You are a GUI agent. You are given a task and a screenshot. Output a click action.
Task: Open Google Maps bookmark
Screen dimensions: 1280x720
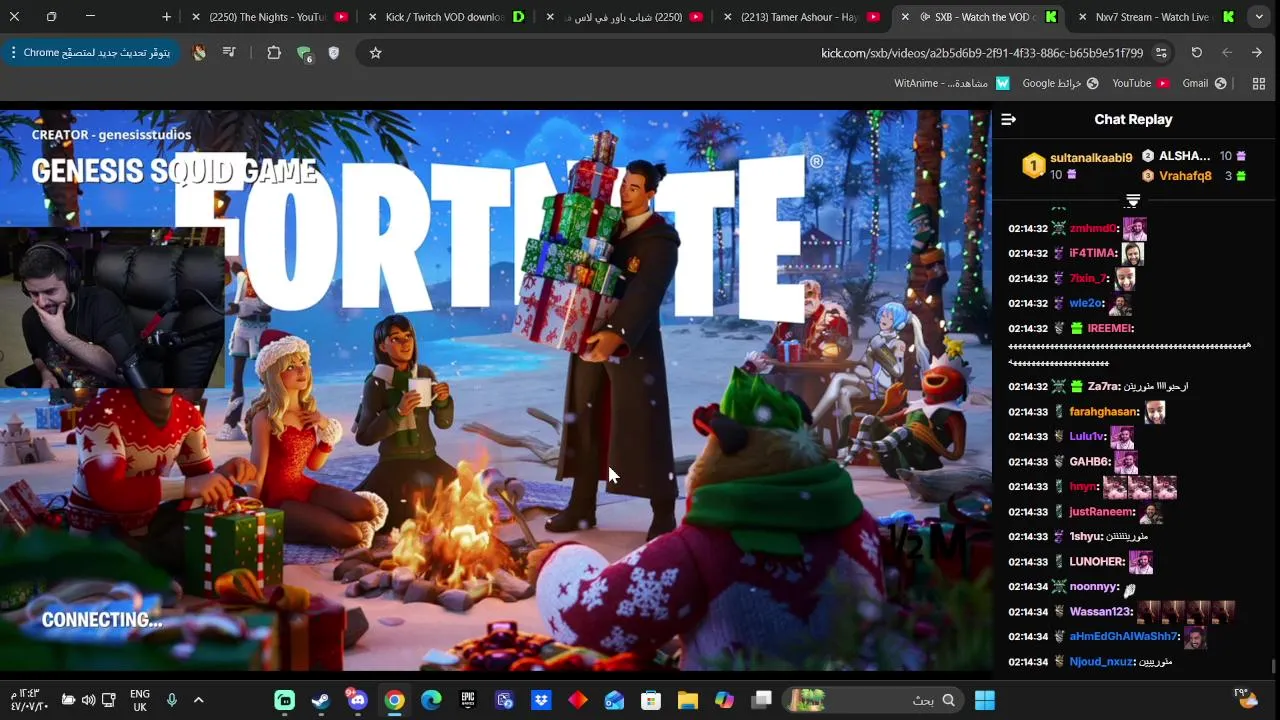click(x=1060, y=83)
